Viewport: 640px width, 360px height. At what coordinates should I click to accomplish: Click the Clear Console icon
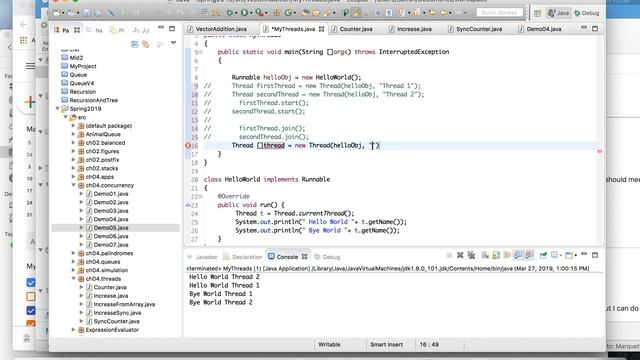(485, 255)
